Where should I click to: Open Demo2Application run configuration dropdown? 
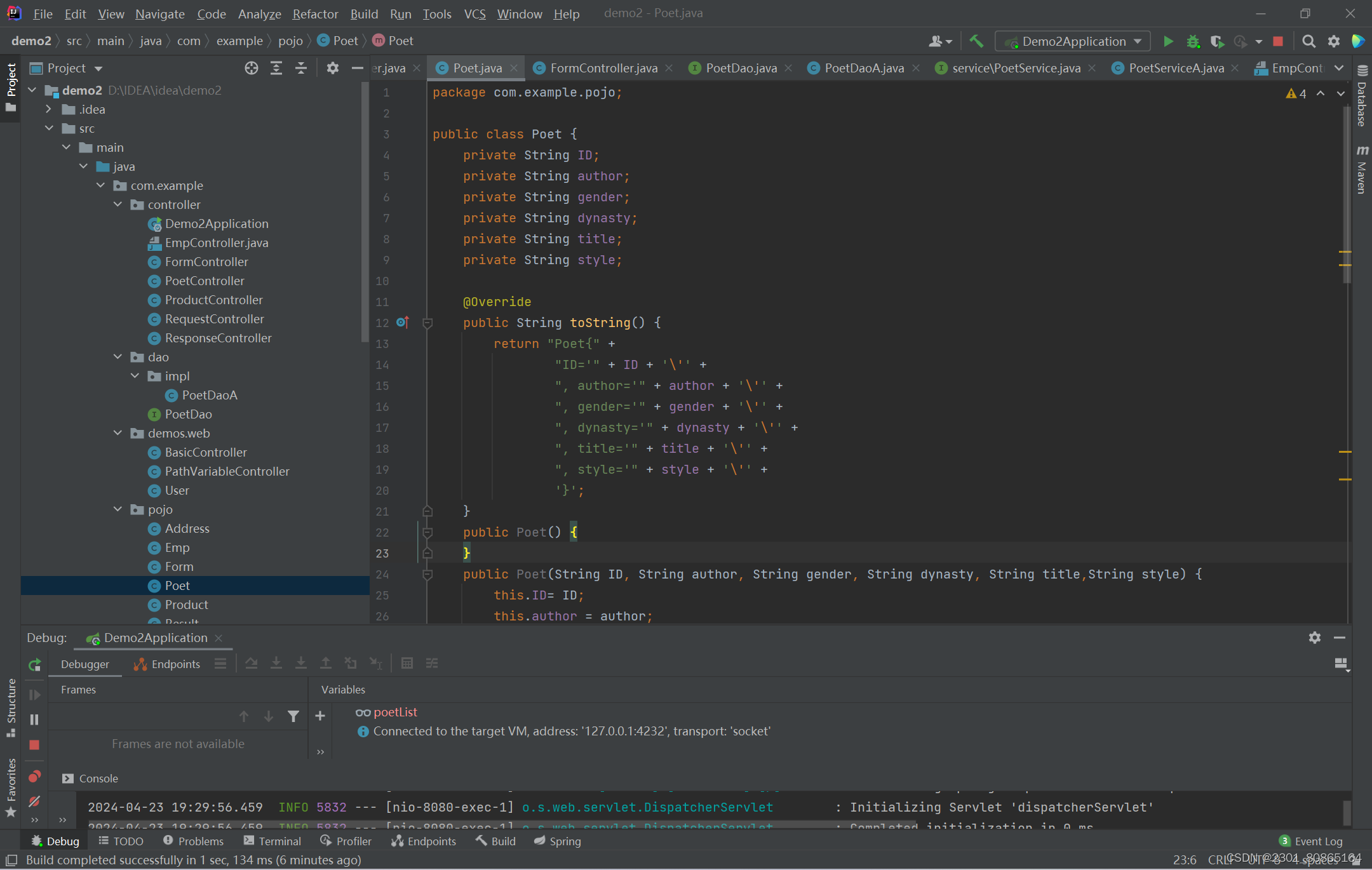click(x=1073, y=41)
